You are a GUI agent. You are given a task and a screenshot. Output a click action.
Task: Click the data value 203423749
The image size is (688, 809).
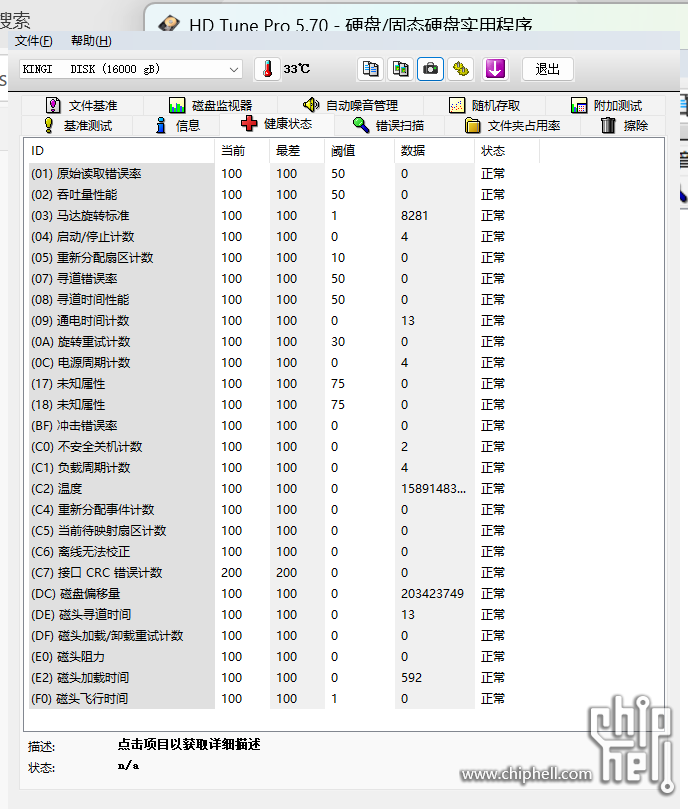point(433,594)
